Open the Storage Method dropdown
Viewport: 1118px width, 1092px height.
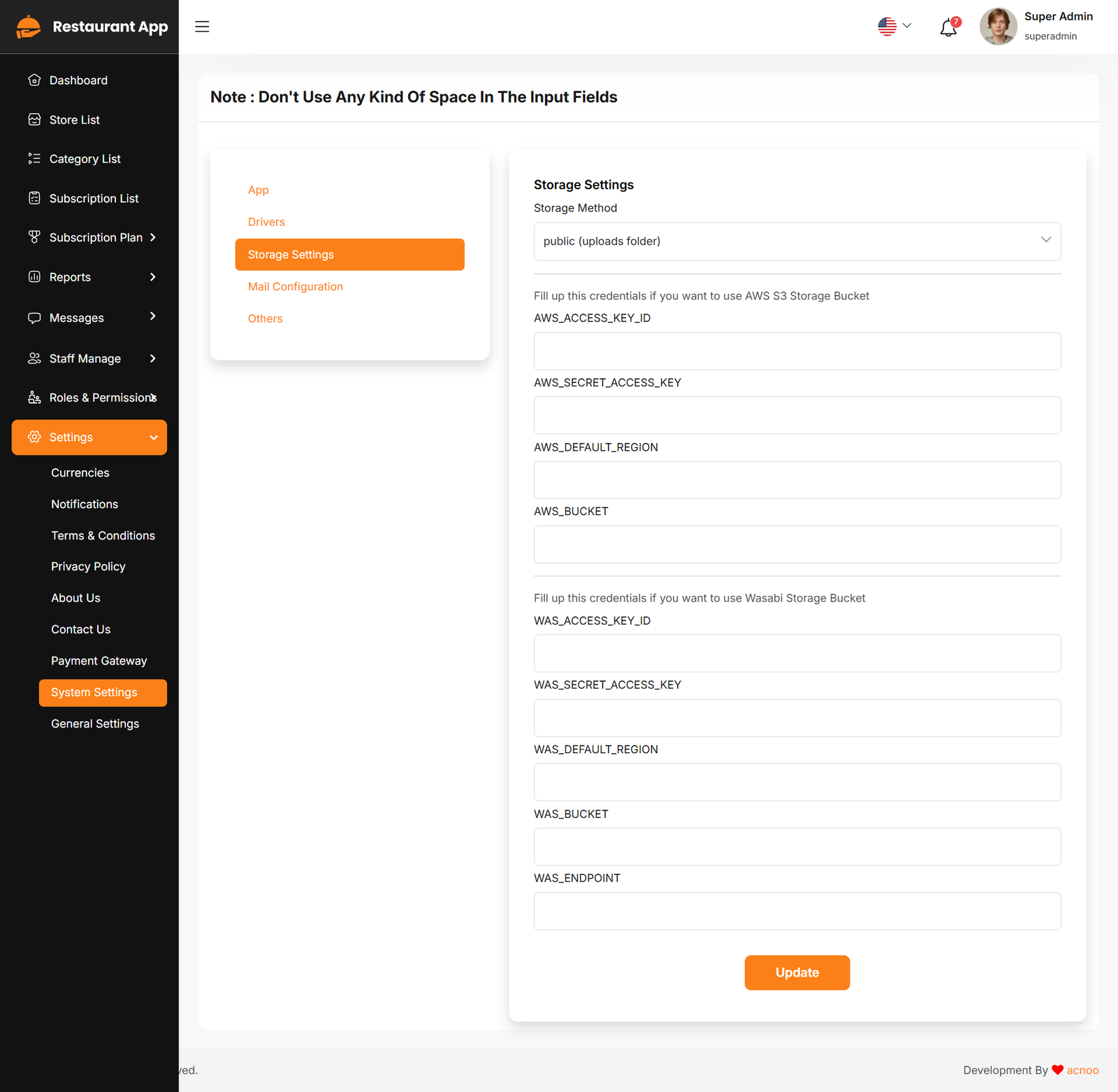click(797, 241)
